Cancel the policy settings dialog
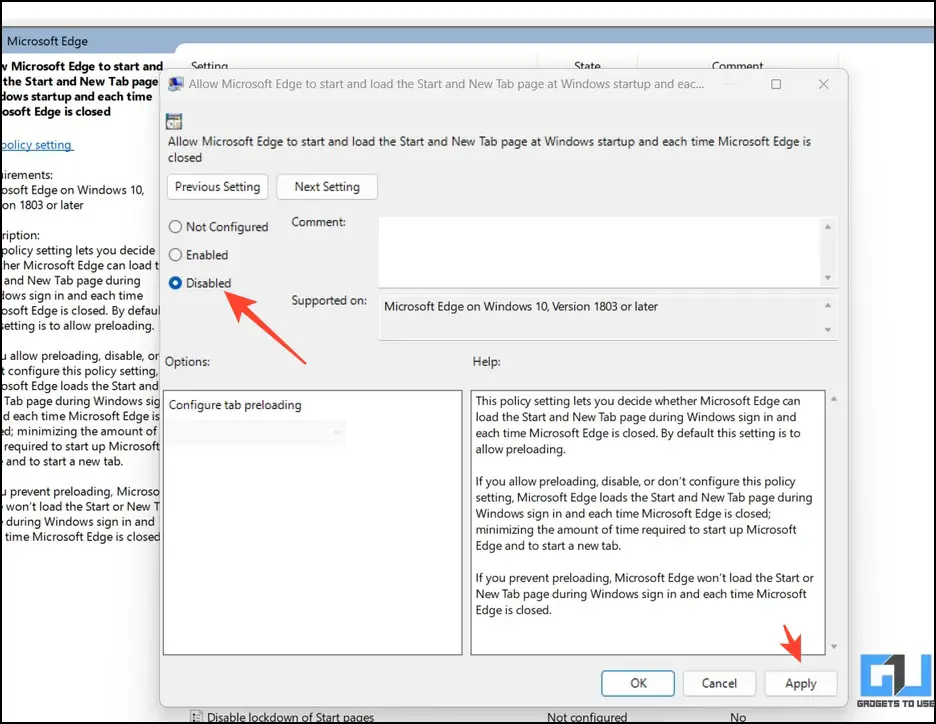The image size is (936, 724). [x=719, y=683]
